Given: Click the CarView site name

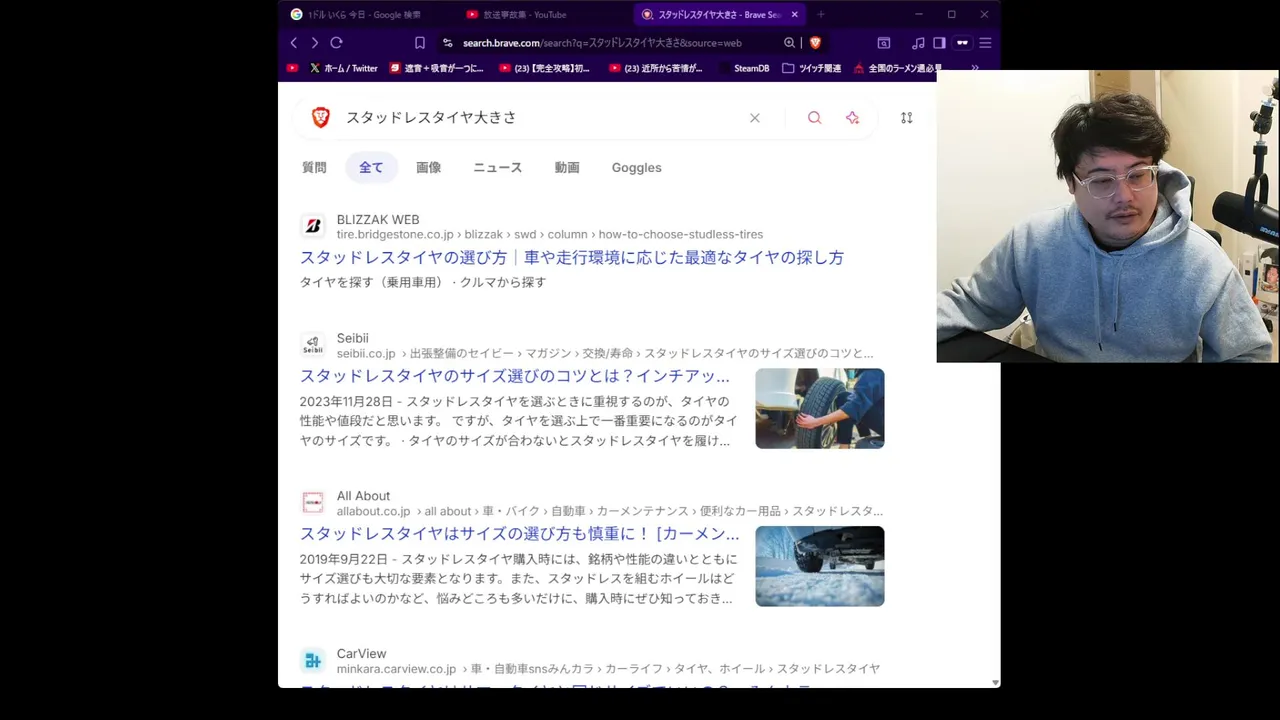Looking at the screenshot, I should (361, 653).
